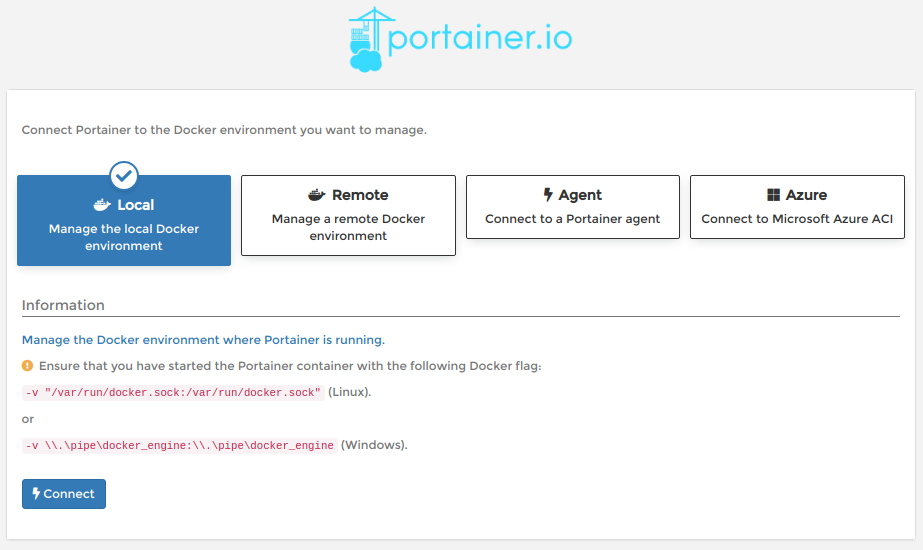923x550 pixels.
Task: Click the checkmark badge on the Local card
Action: (124, 175)
